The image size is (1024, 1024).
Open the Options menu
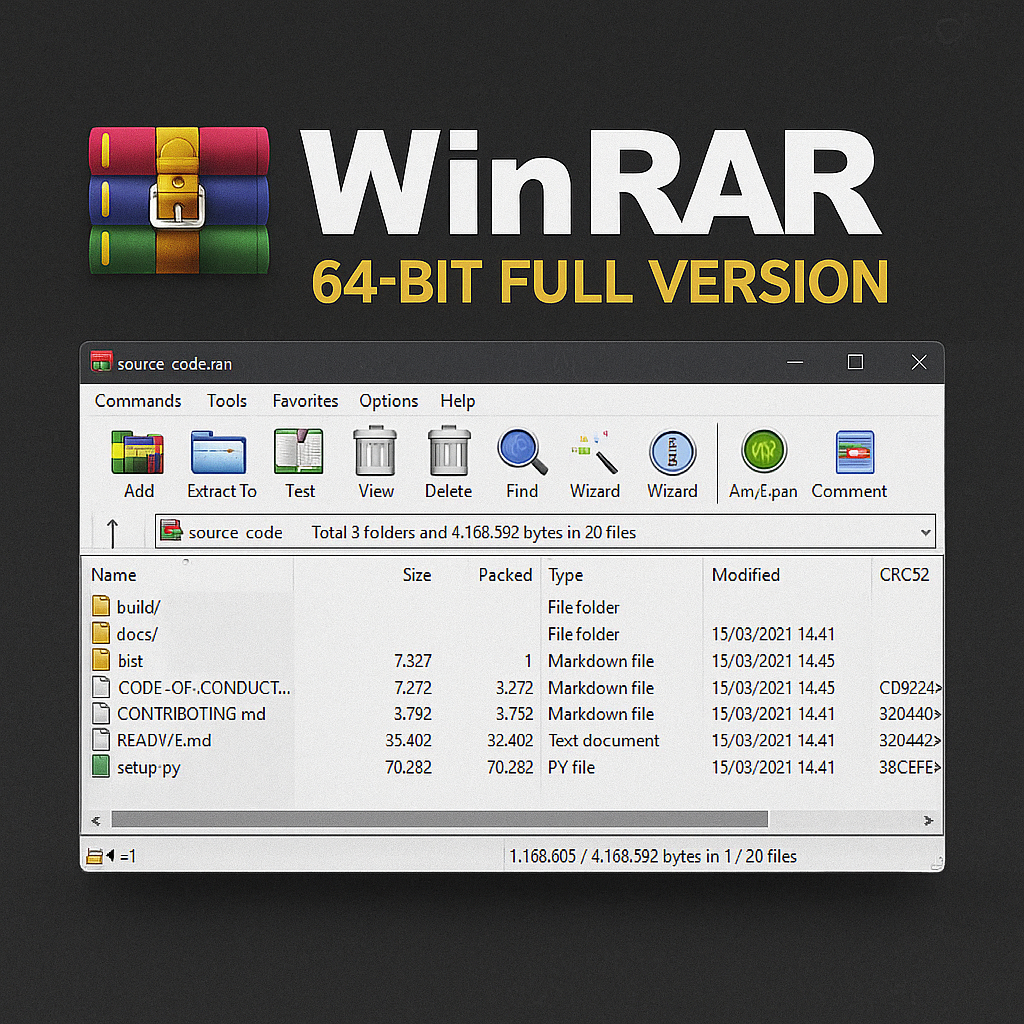tap(389, 400)
